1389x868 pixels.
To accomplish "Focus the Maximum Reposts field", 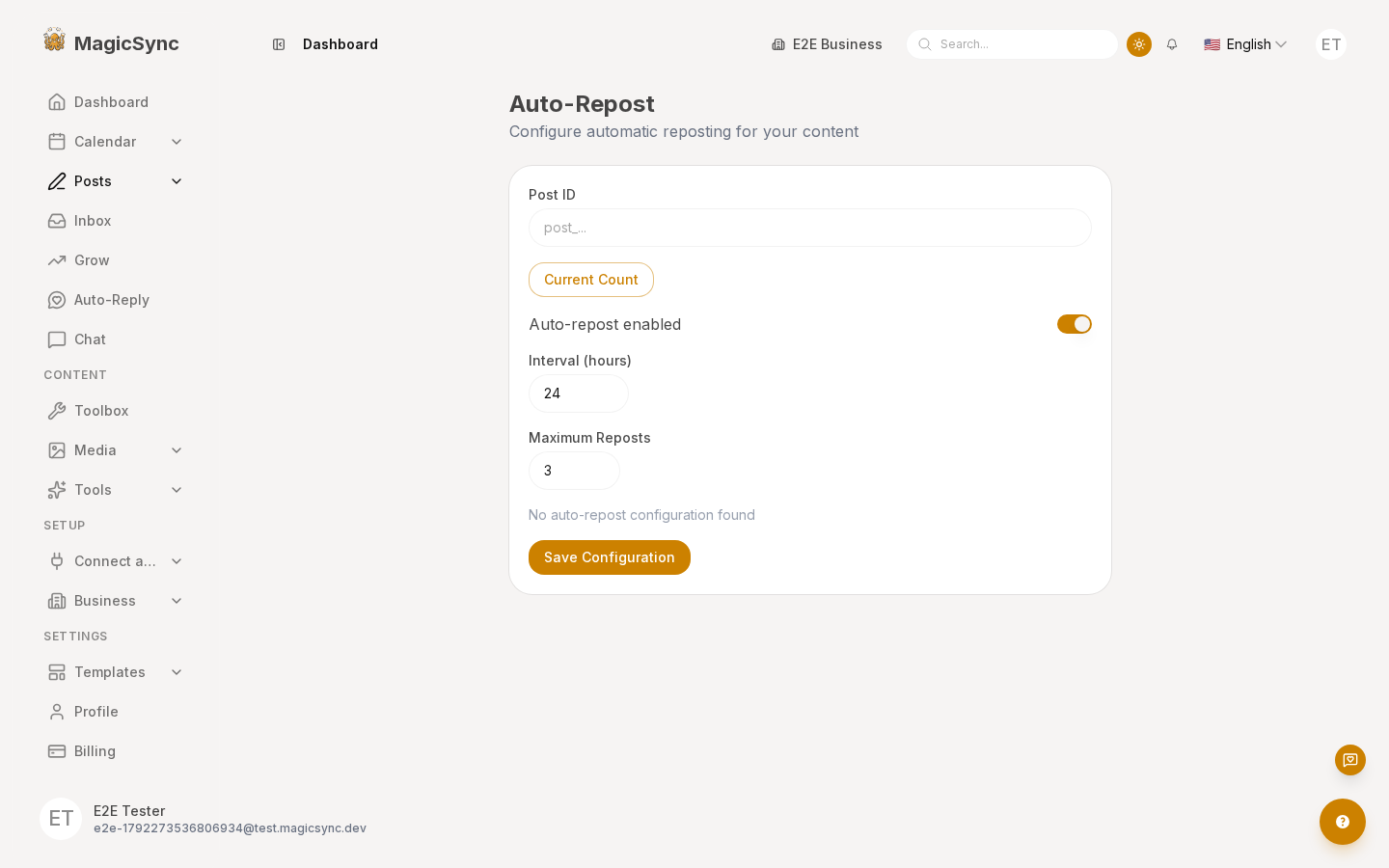I will (x=574, y=471).
